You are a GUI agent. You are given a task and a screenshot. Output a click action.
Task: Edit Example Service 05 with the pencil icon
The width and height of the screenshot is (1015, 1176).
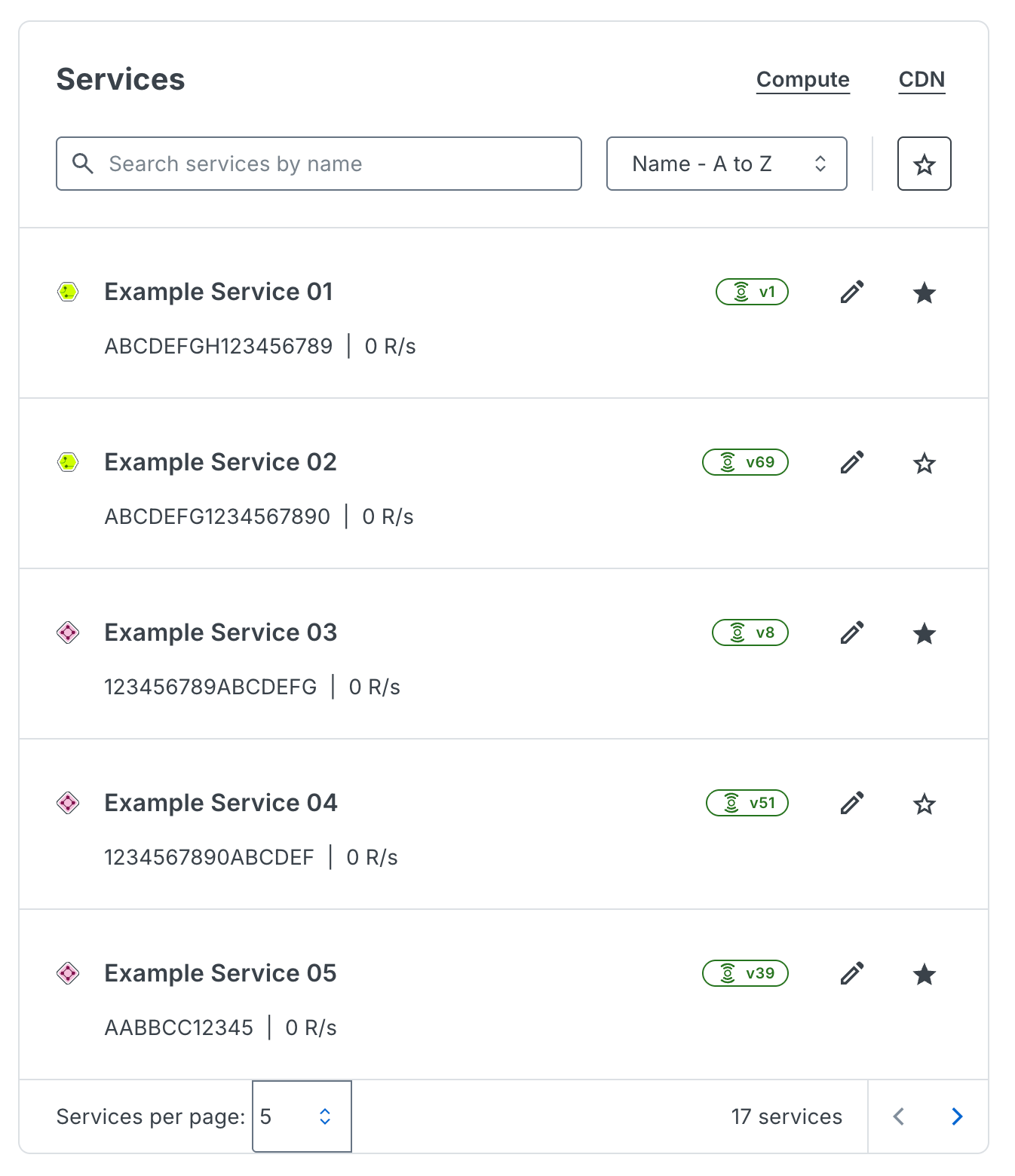tap(853, 973)
